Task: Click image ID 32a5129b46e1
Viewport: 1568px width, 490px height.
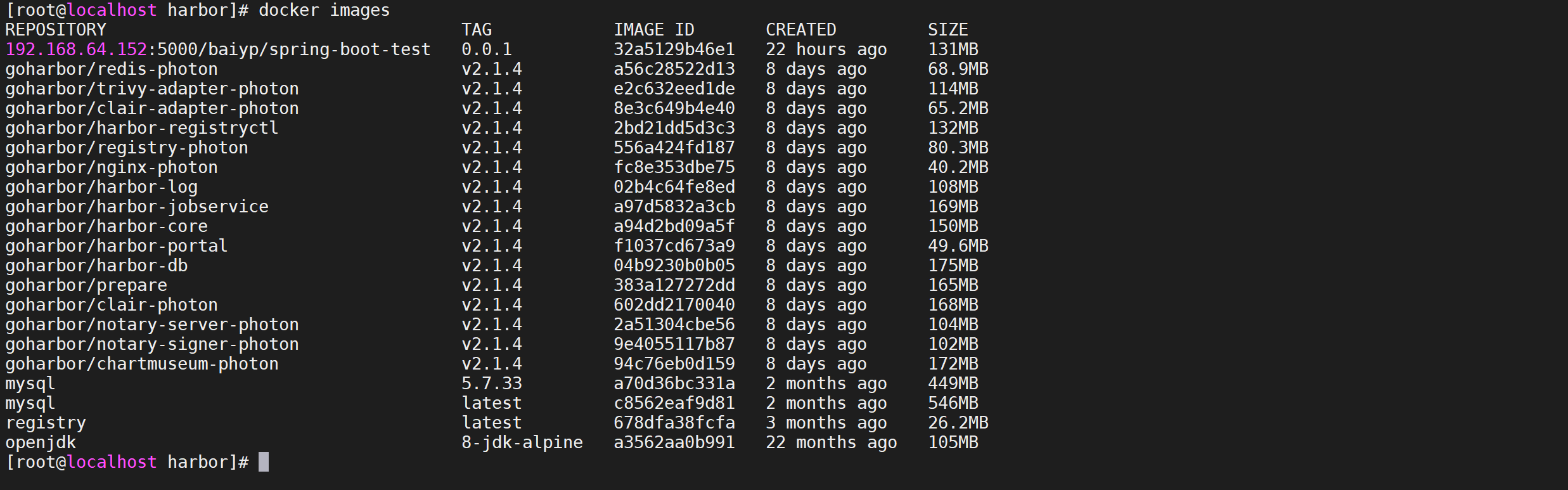Action: click(674, 49)
